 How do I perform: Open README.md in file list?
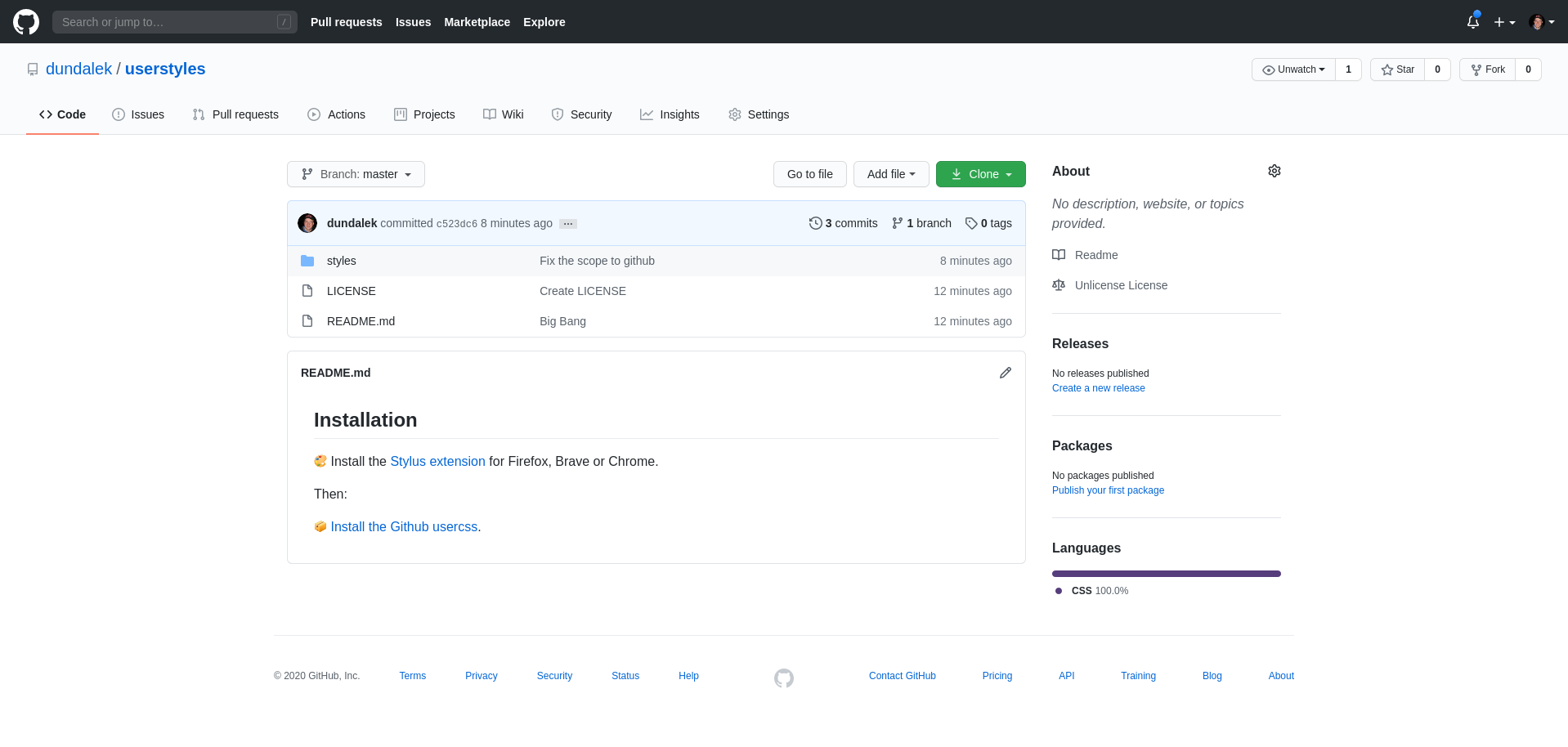point(361,321)
